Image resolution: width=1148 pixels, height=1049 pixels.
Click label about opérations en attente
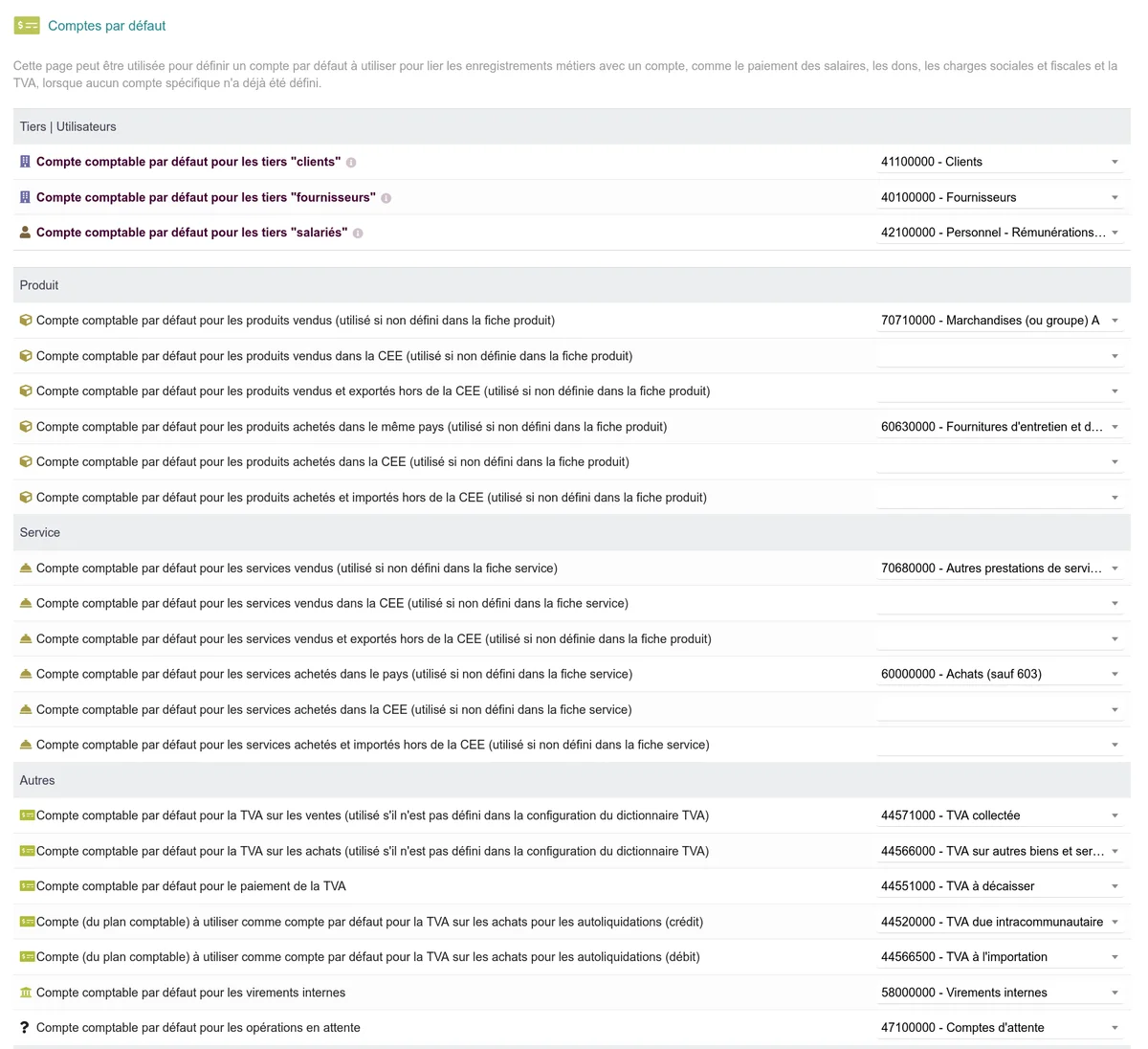click(198, 1028)
